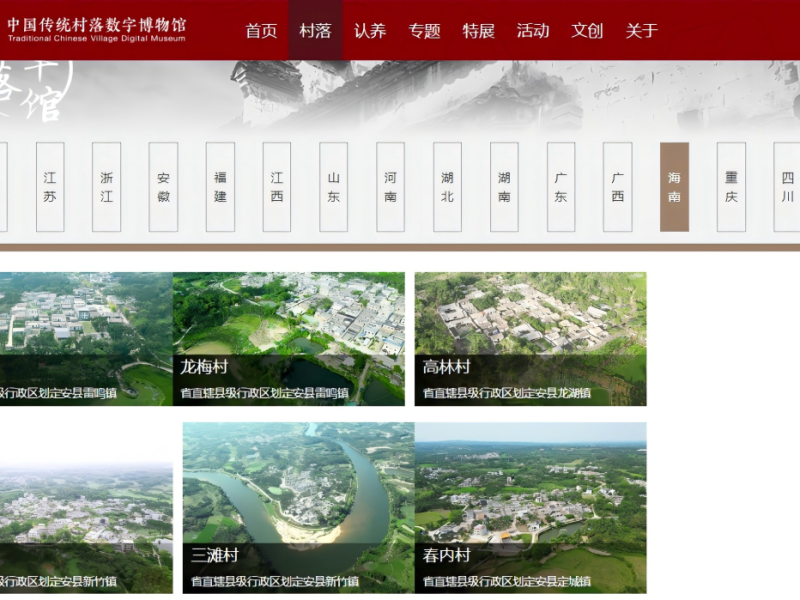Open the 高林村 village thumbnail
800x600 pixels.
tap(531, 339)
